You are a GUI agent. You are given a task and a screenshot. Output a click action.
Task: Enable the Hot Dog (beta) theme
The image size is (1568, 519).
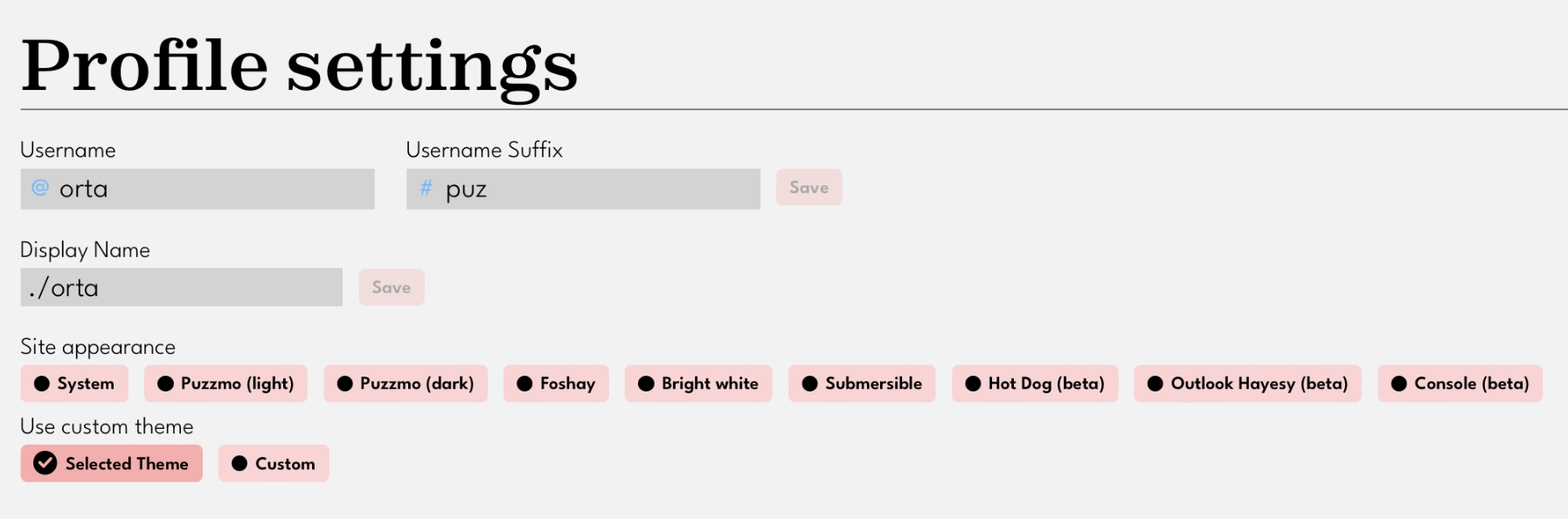(x=1034, y=383)
